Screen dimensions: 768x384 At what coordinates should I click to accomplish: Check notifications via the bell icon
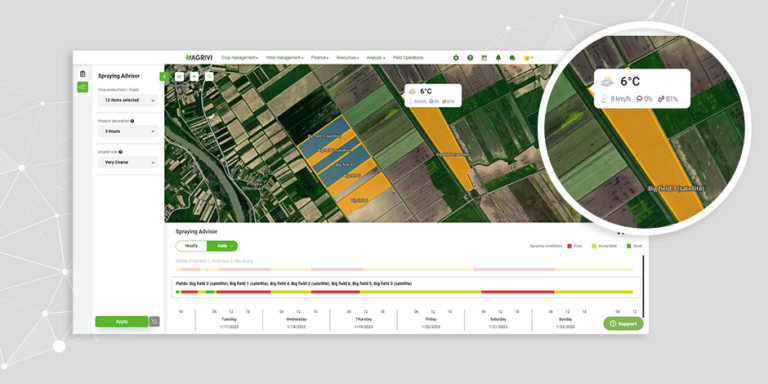pyautogui.click(x=498, y=58)
